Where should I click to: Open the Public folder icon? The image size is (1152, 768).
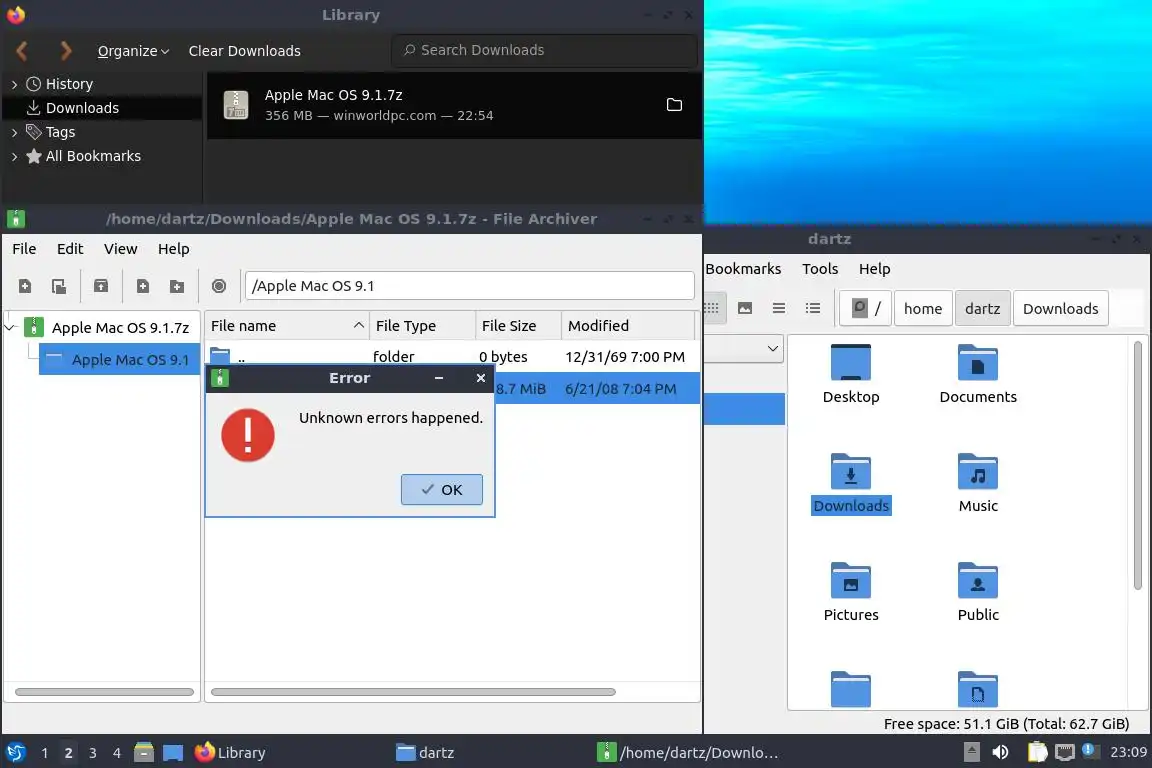tap(978, 581)
